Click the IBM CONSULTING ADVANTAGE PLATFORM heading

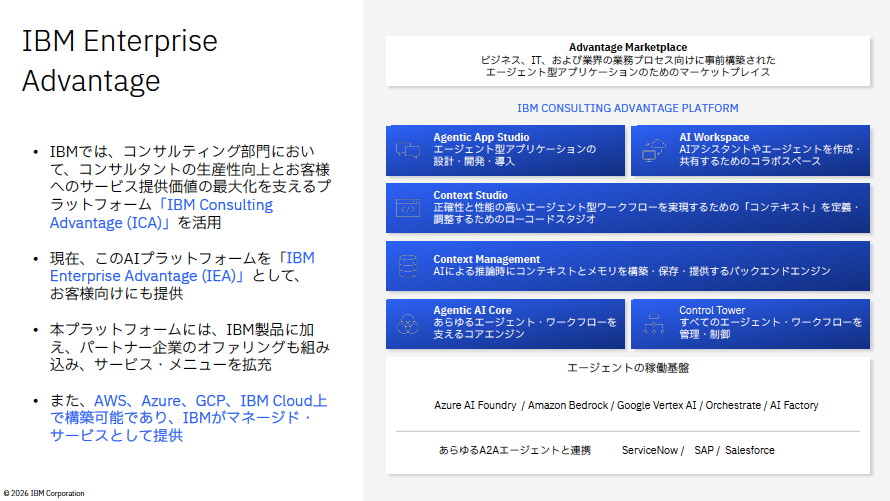[x=628, y=108]
